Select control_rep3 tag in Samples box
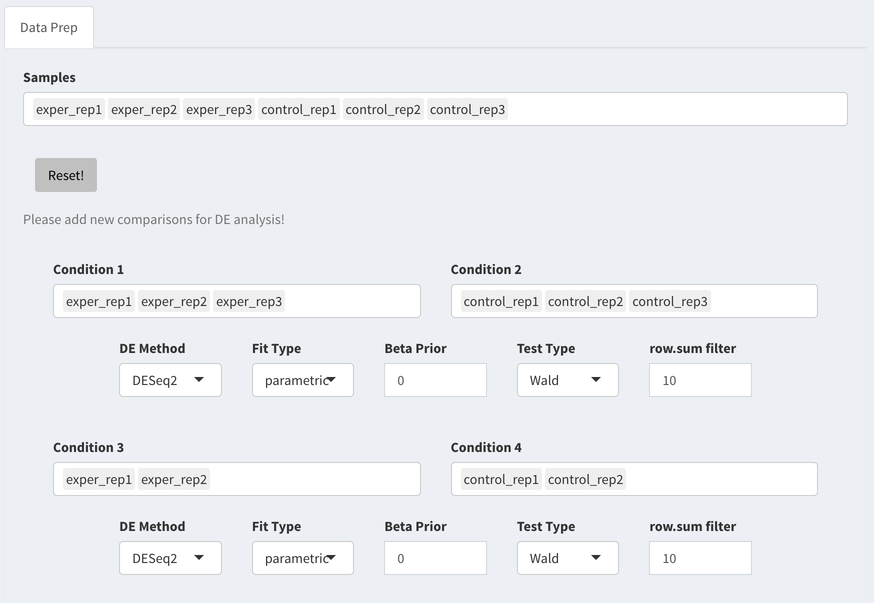The image size is (874, 603). pyautogui.click(x=467, y=109)
